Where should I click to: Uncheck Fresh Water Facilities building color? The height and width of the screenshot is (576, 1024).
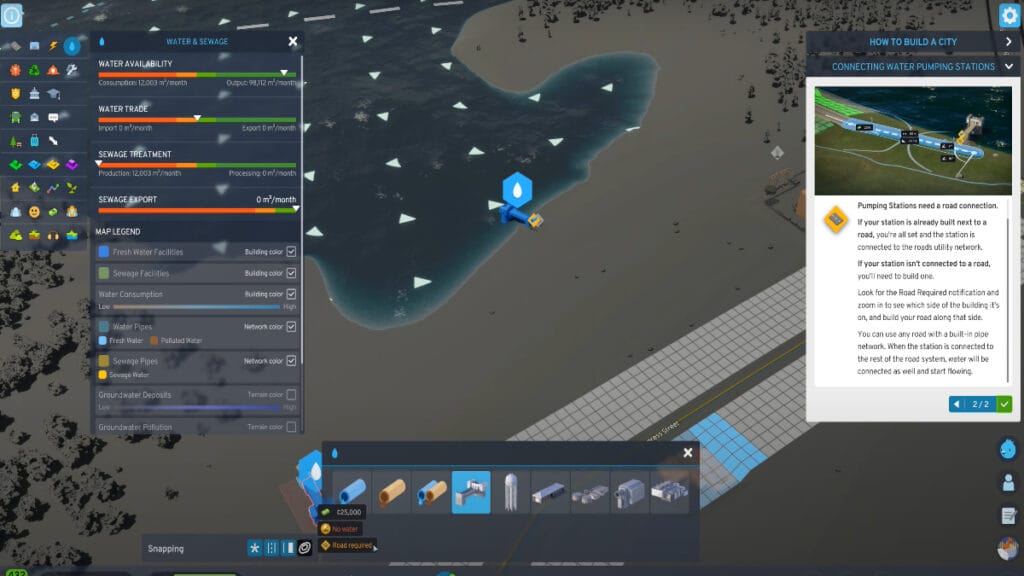click(x=291, y=252)
